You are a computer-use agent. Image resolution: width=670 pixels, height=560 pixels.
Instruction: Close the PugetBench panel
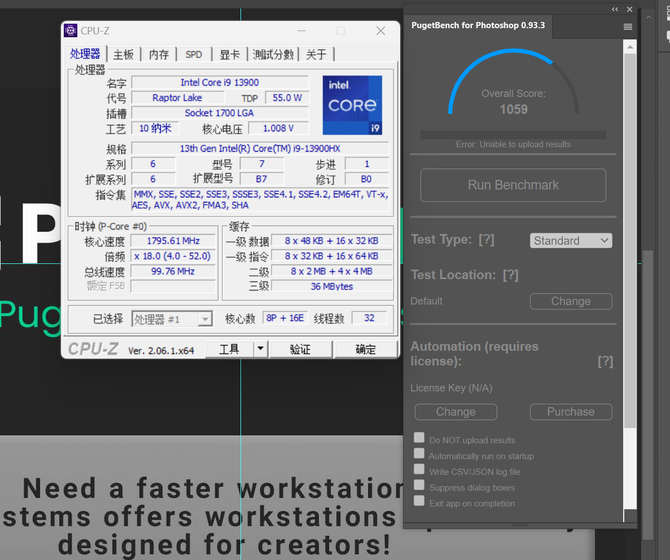tap(629, 9)
